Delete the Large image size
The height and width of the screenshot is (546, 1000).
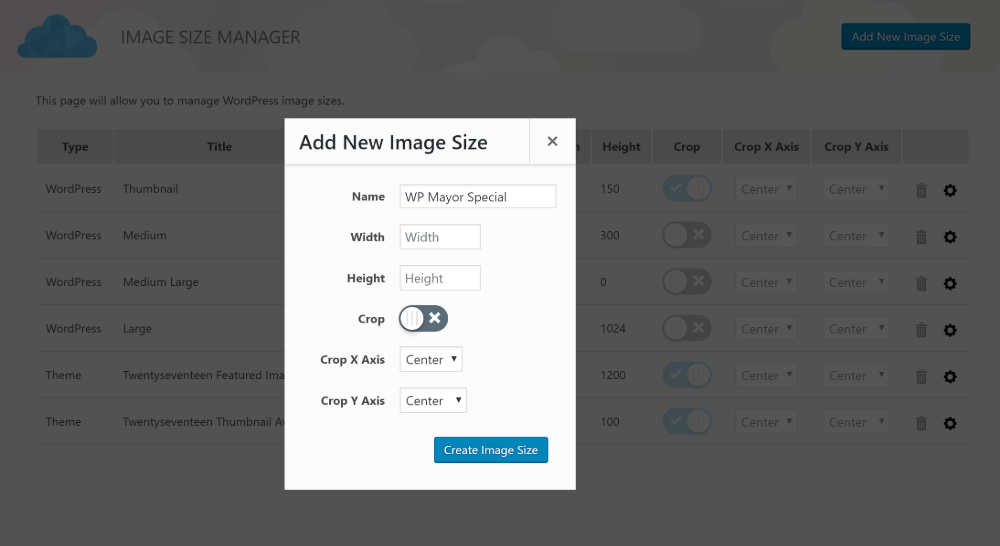pyautogui.click(x=921, y=330)
